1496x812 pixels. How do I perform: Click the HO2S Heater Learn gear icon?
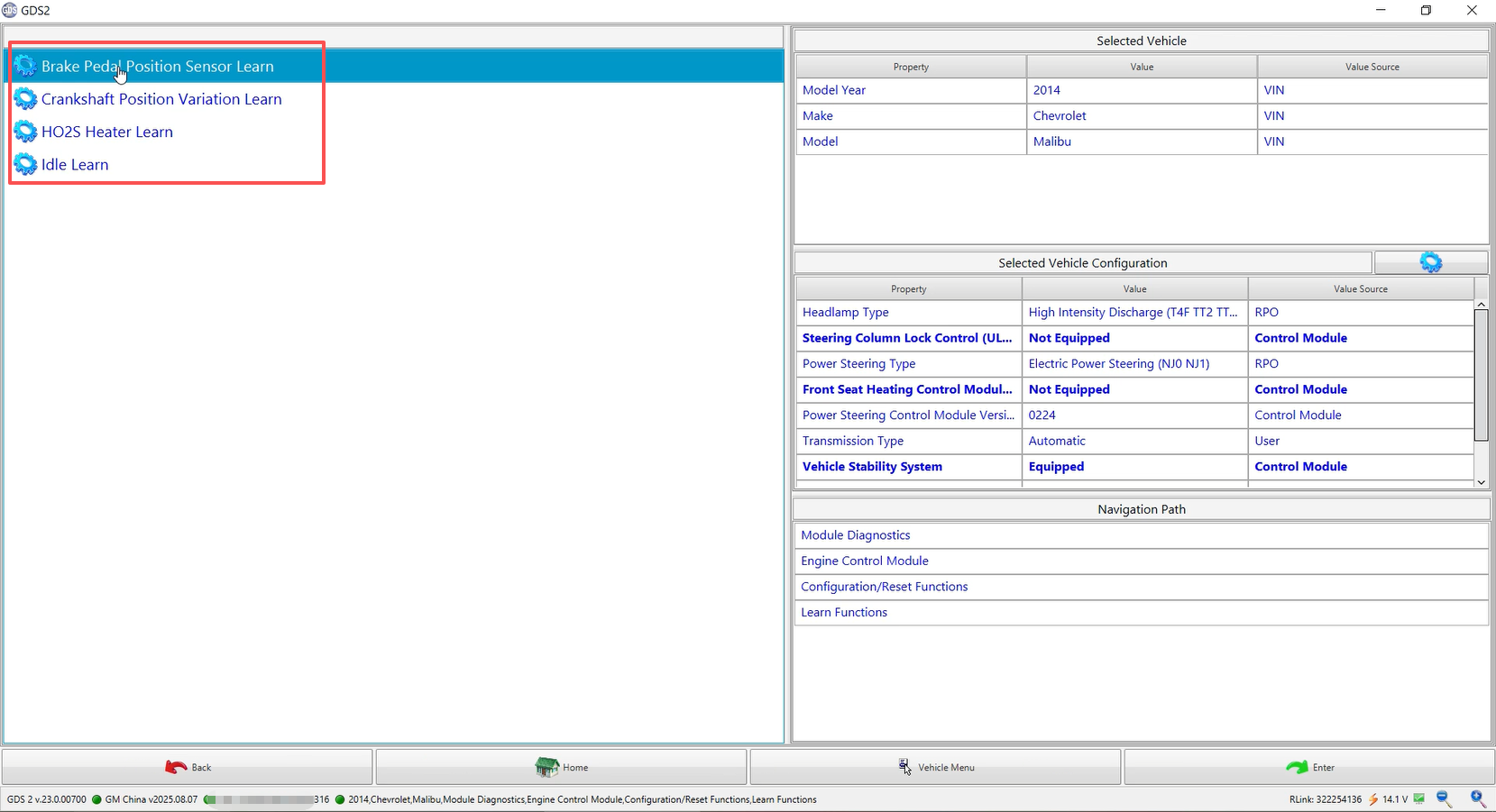[x=25, y=132]
